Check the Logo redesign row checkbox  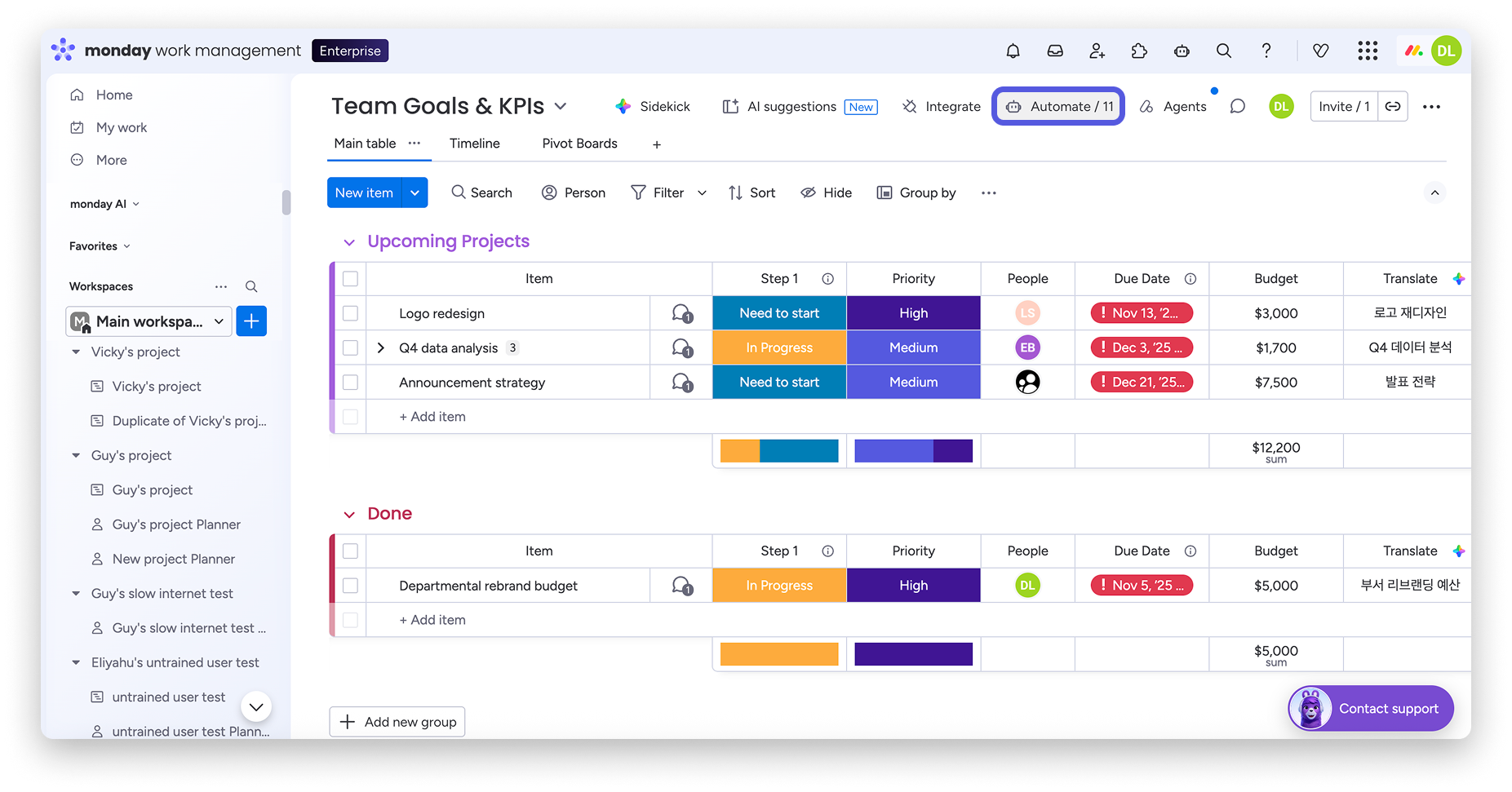pos(350,313)
